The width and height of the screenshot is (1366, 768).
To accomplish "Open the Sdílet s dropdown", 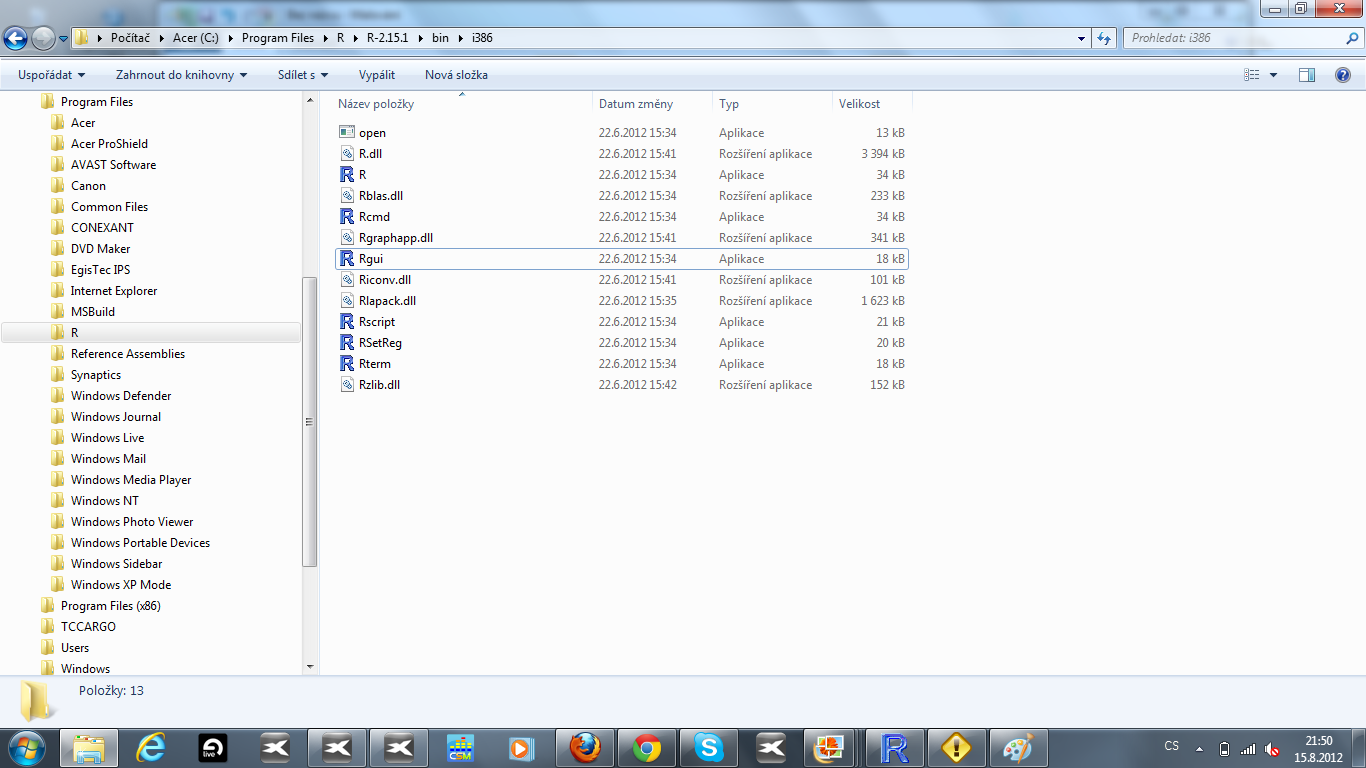I will point(303,75).
